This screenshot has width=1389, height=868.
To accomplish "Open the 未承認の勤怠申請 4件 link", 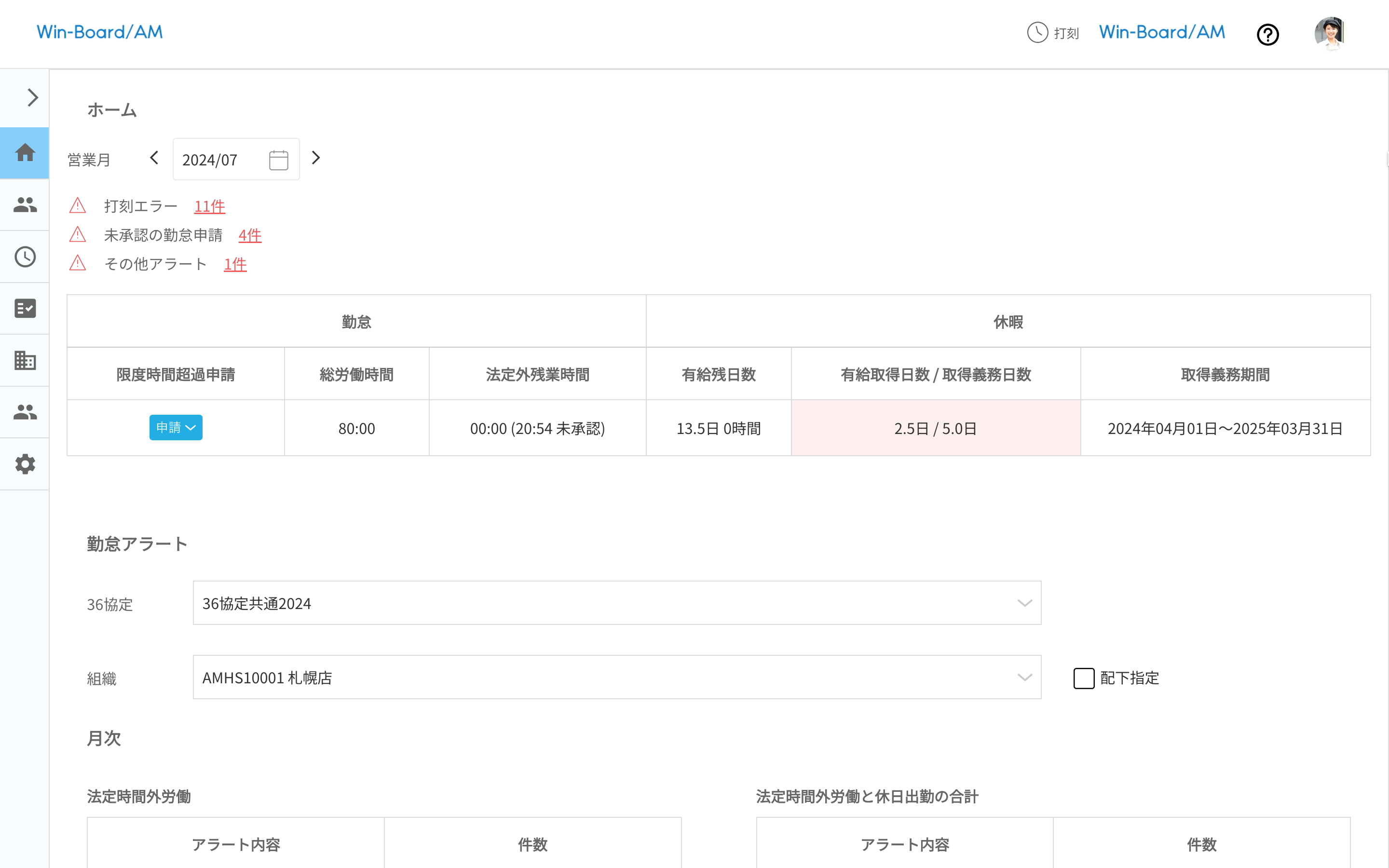I will point(250,235).
